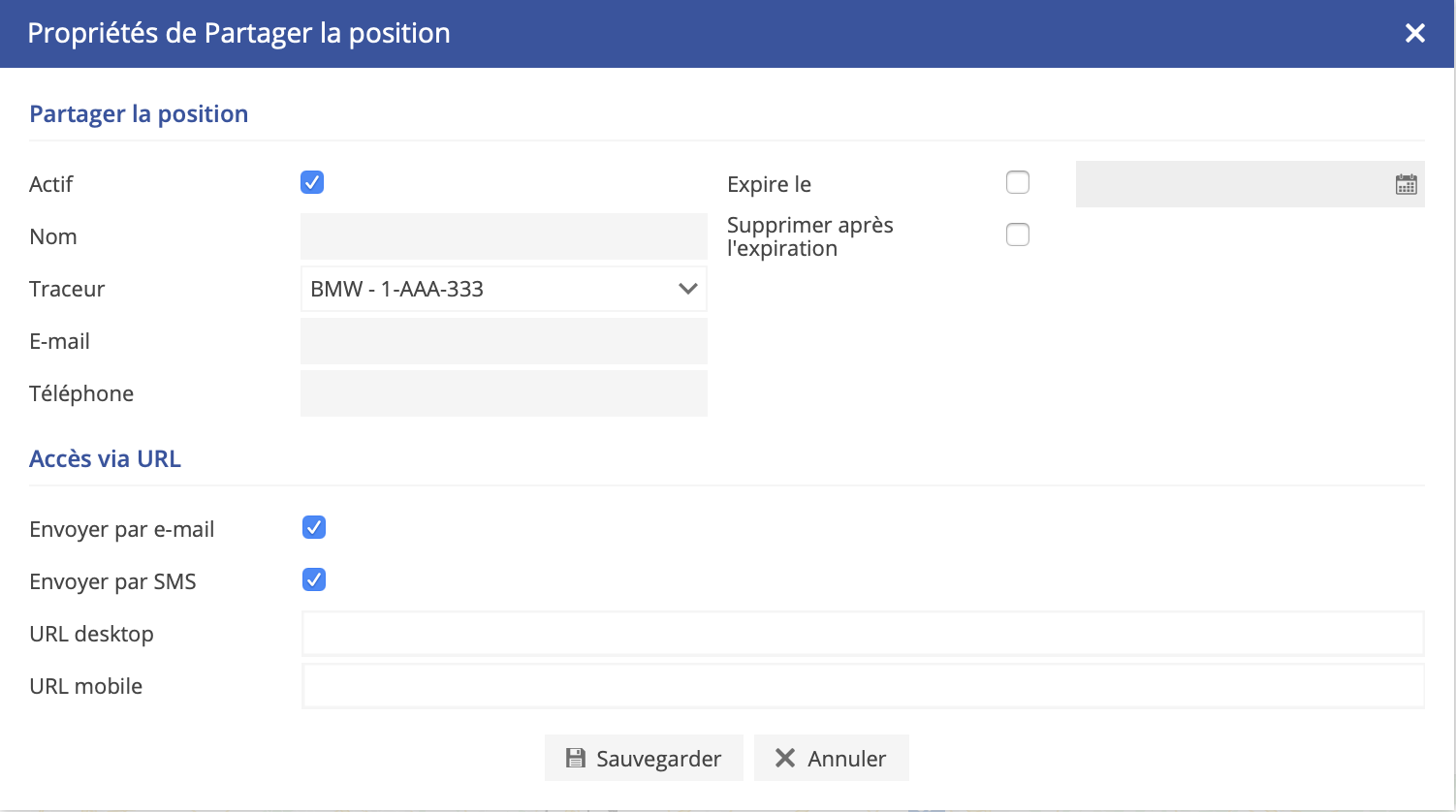Toggle off Envoyer par SMS

tap(314, 579)
